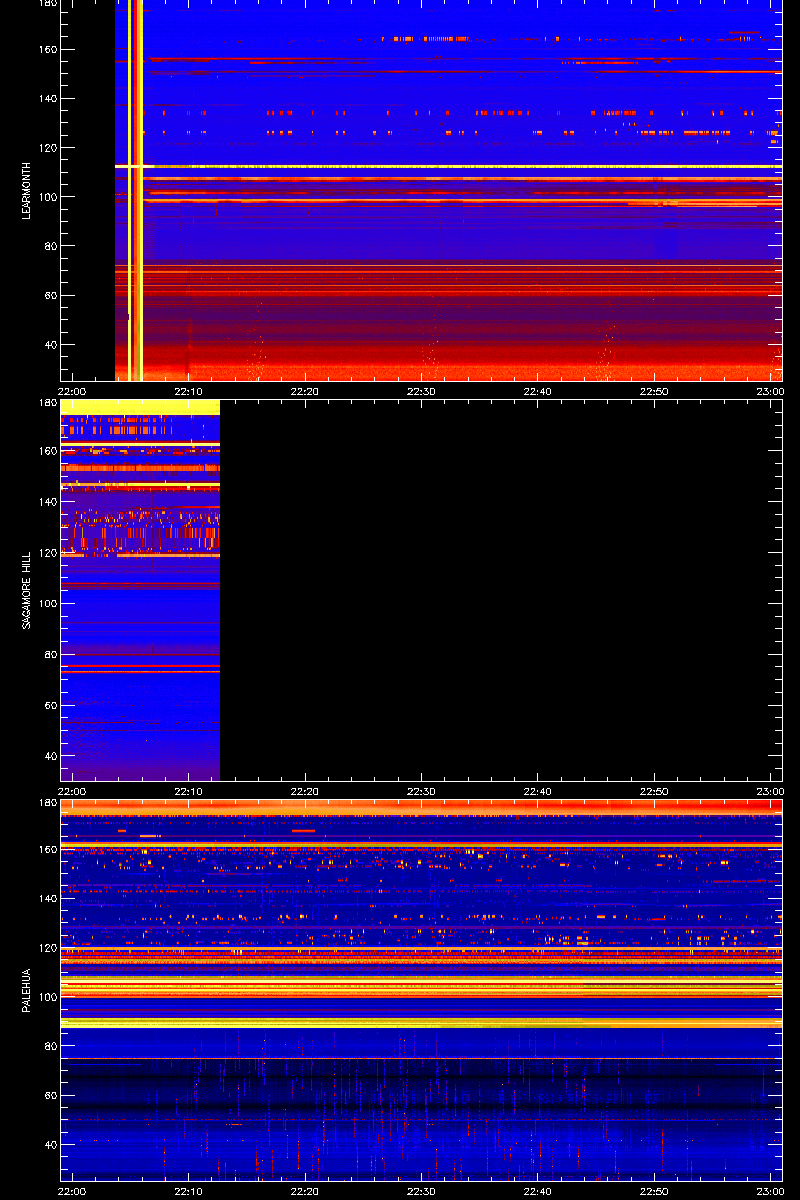The width and height of the screenshot is (800, 1200).
Task: Click the SAGAMORE HILL axis label
Action: [27, 590]
